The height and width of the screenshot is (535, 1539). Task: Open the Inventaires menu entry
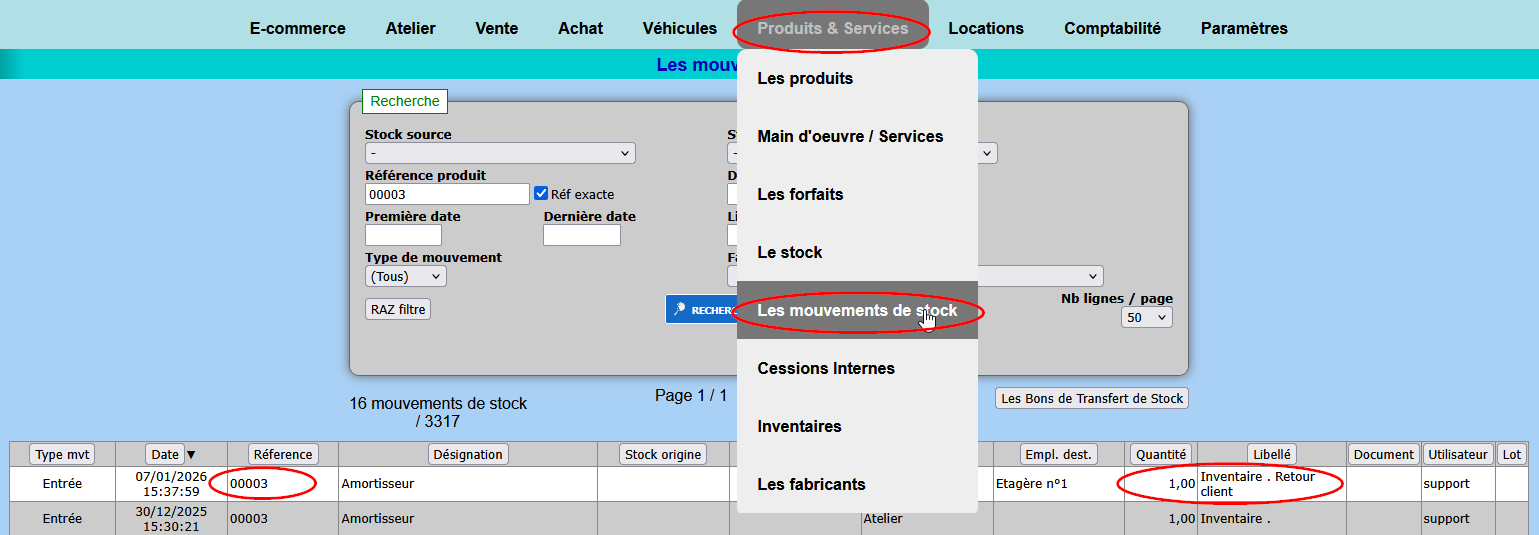799,426
